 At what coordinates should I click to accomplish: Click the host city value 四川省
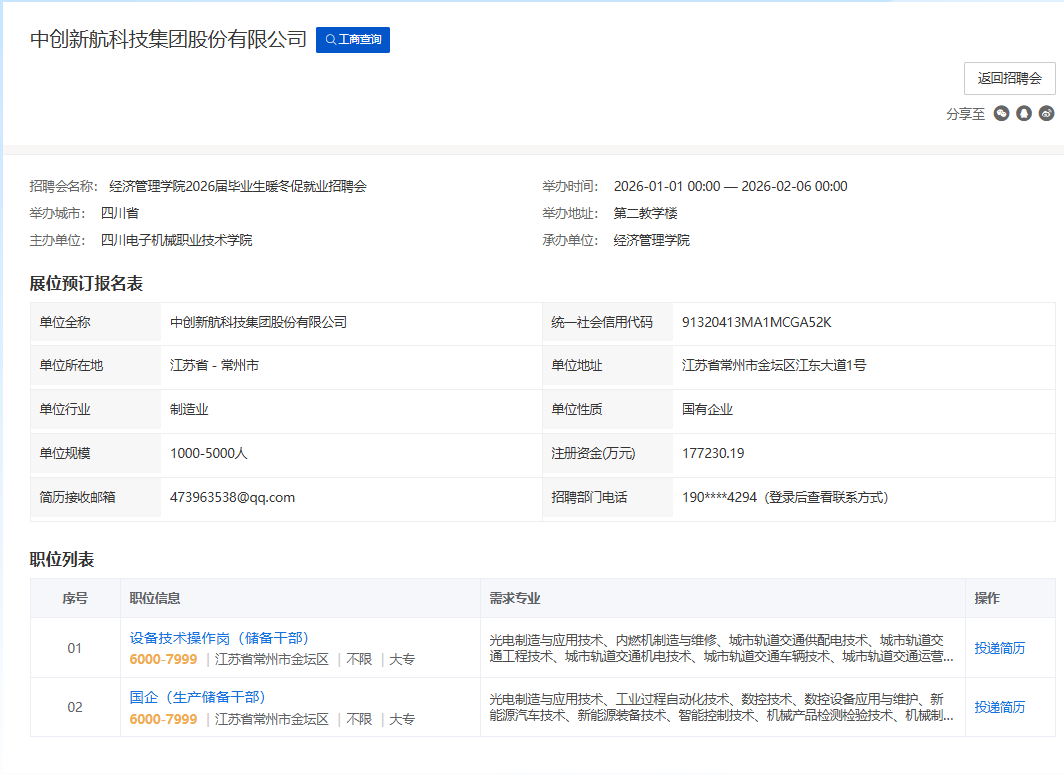119,213
